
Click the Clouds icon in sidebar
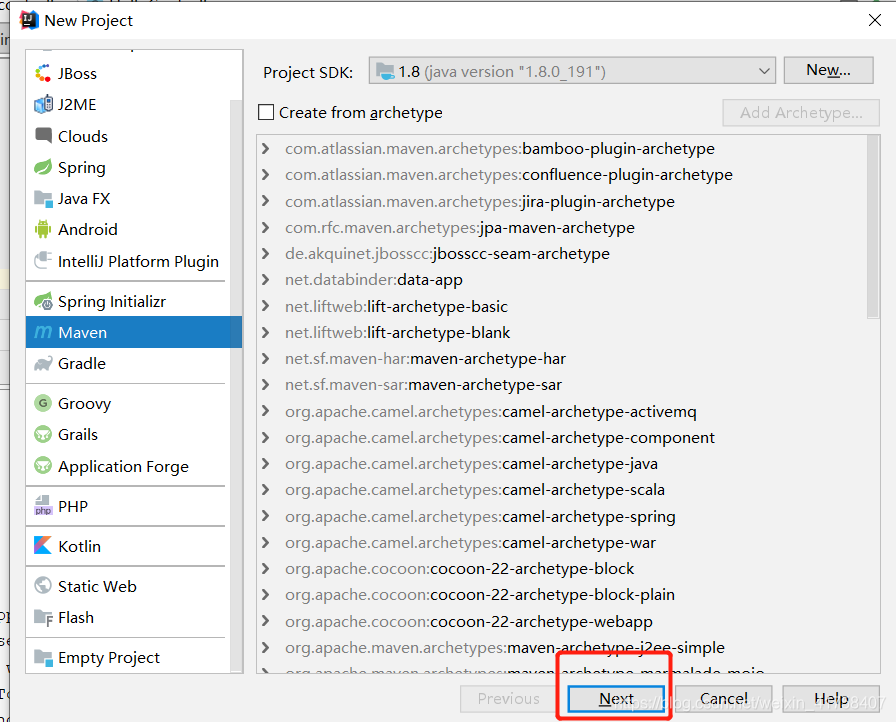pos(43,135)
